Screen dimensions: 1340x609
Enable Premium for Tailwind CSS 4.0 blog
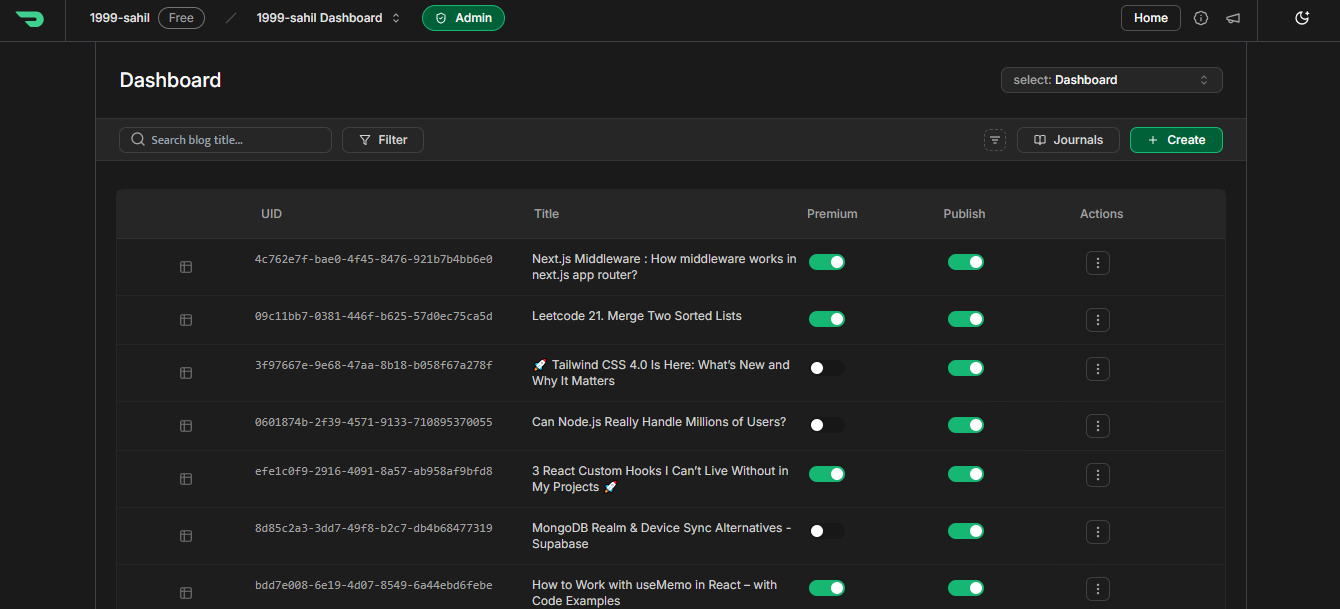coord(827,368)
